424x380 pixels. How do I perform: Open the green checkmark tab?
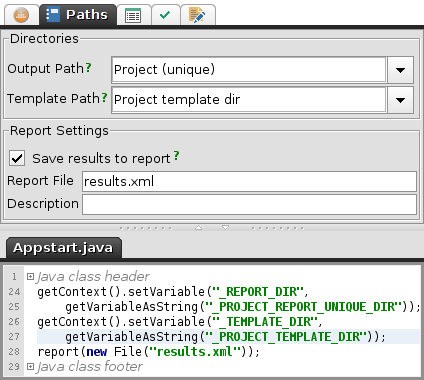pyautogui.click(x=165, y=15)
